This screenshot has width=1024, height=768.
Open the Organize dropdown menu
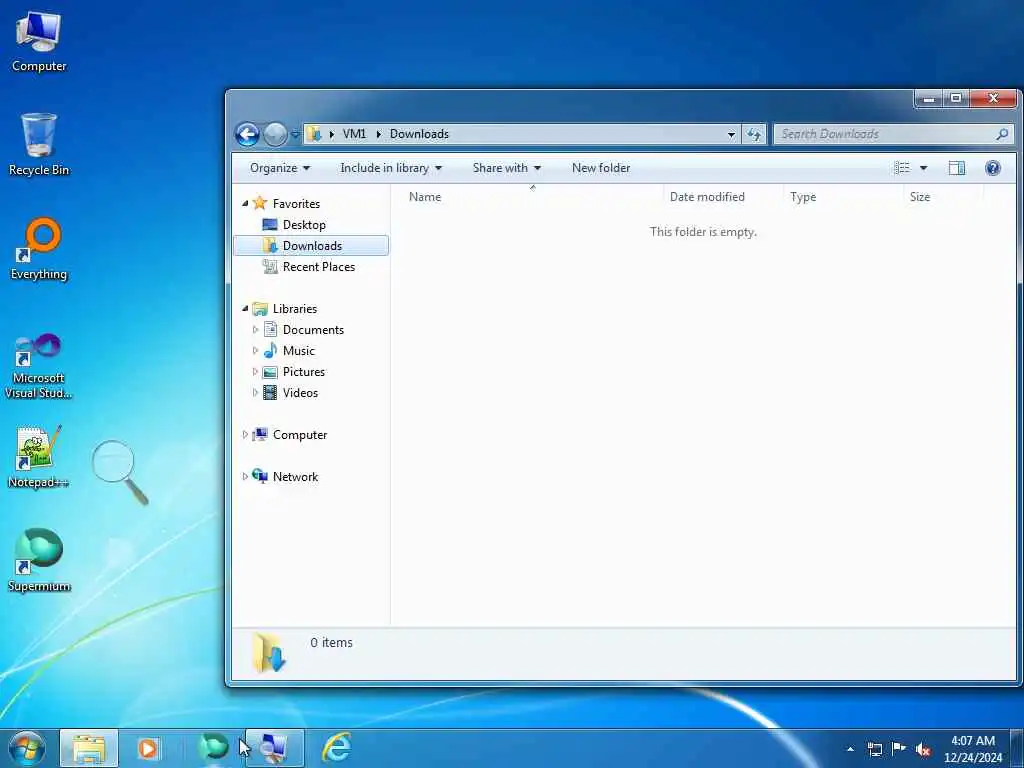pyautogui.click(x=280, y=168)
